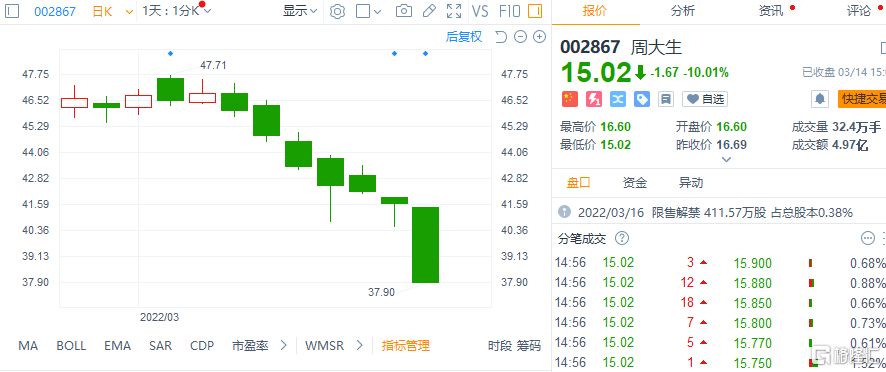Select the 资金 tab
886x372 pixels.
tap(635, 183)
